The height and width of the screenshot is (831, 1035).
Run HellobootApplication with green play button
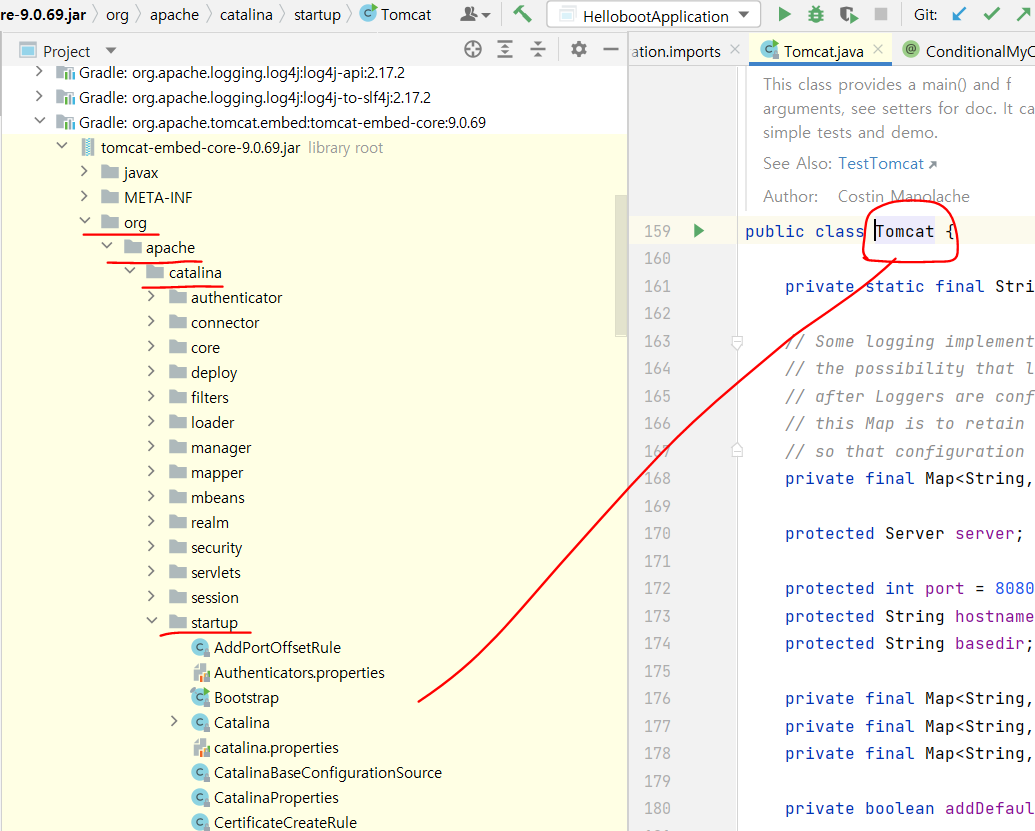tap(784, 14)
